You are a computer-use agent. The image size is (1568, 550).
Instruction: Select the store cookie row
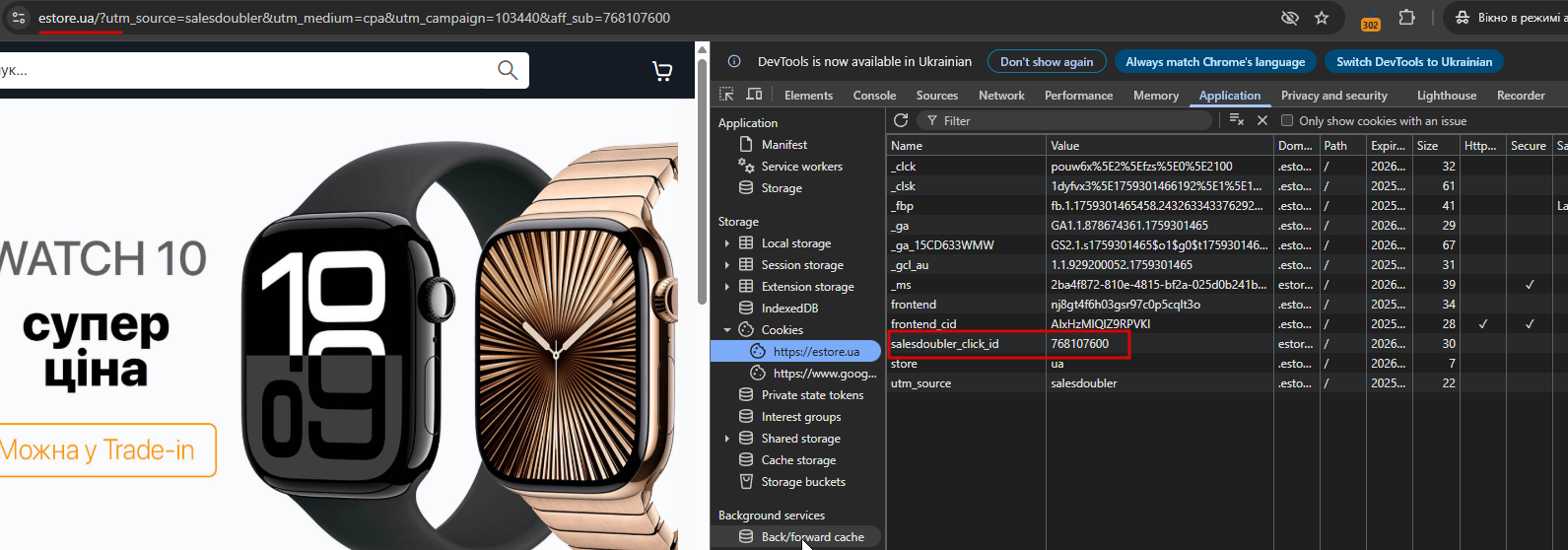(1227, 364)
